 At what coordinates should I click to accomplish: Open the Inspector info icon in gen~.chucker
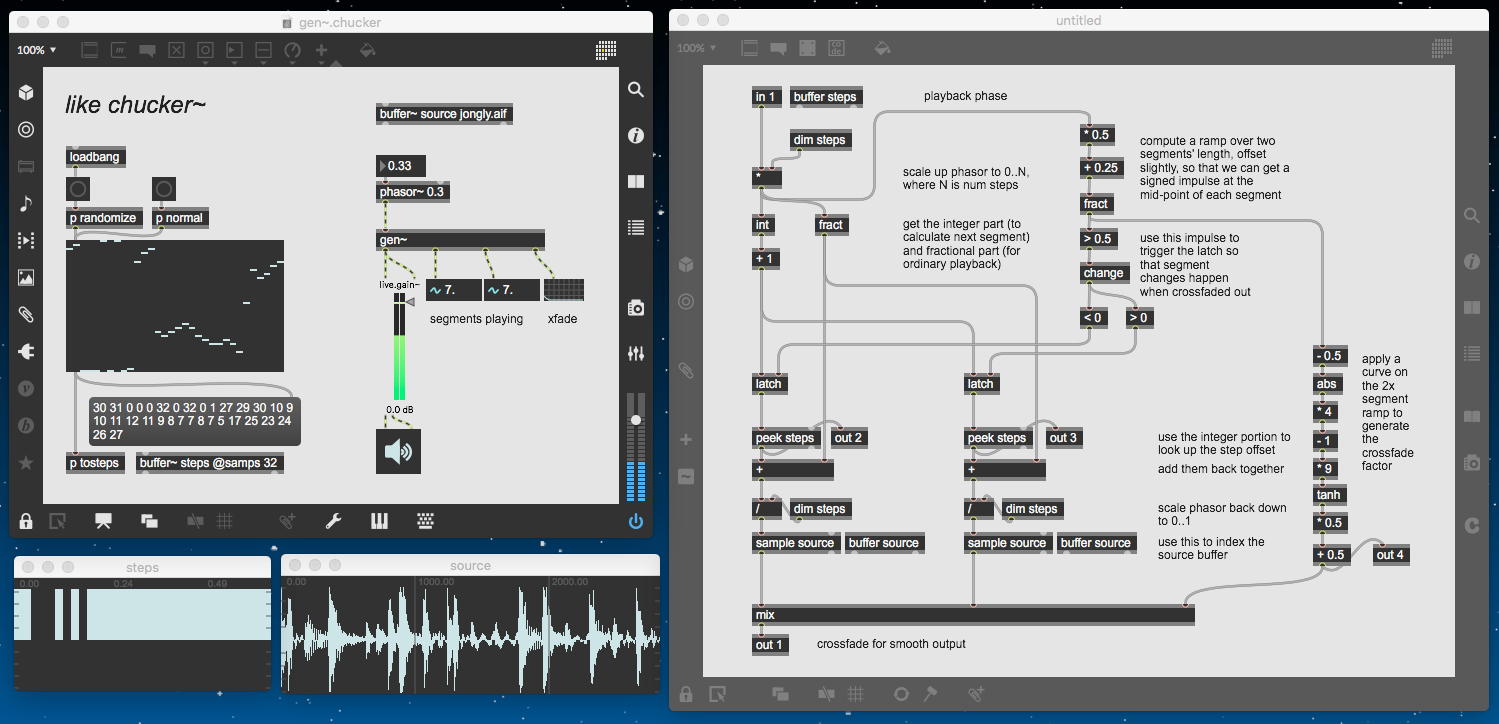(635, 136)
